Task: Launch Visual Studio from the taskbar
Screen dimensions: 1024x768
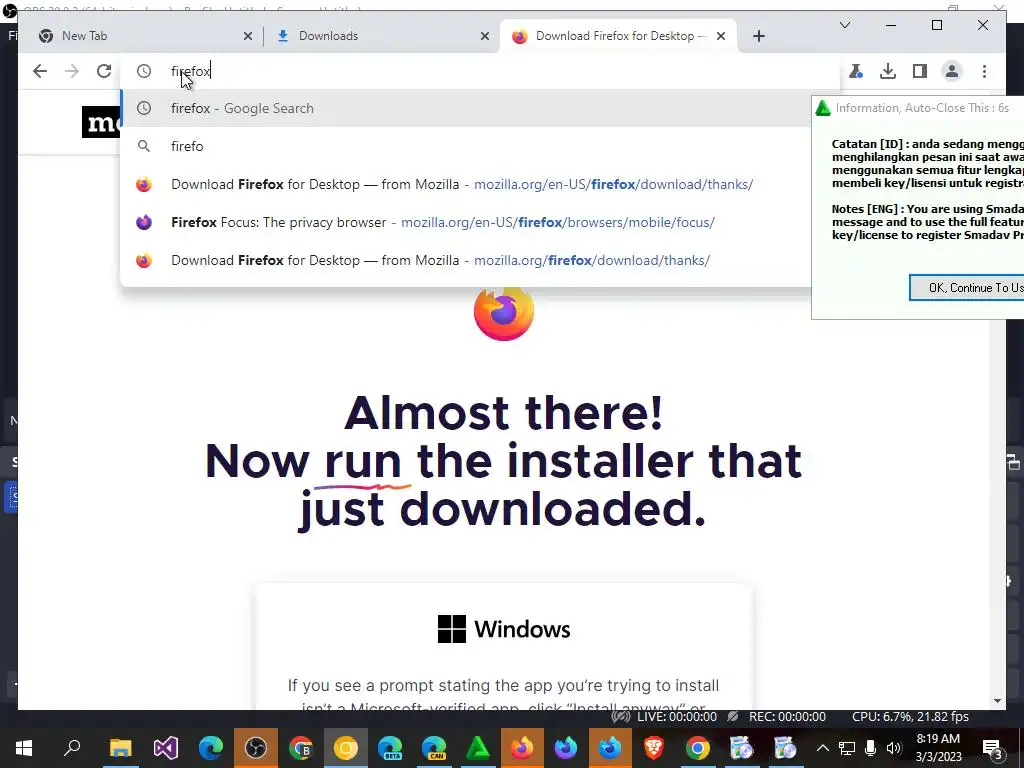Action: [x=166, y=748]
